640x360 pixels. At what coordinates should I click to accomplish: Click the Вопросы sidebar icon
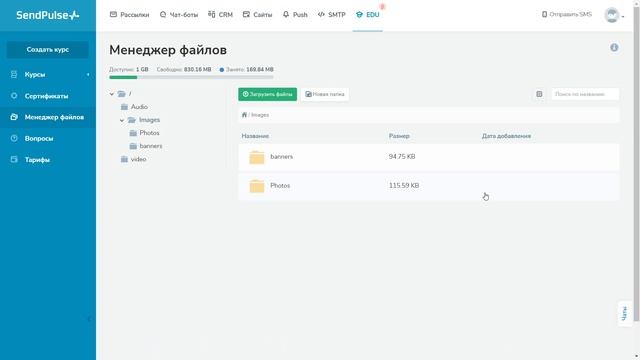tap(14, 138)
